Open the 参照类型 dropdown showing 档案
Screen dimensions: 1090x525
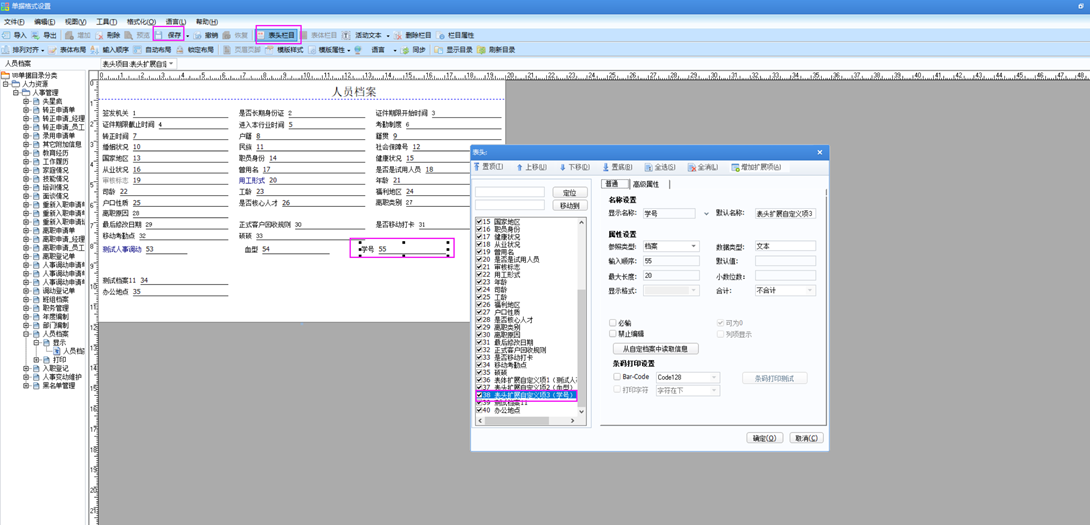pos(694,247)
